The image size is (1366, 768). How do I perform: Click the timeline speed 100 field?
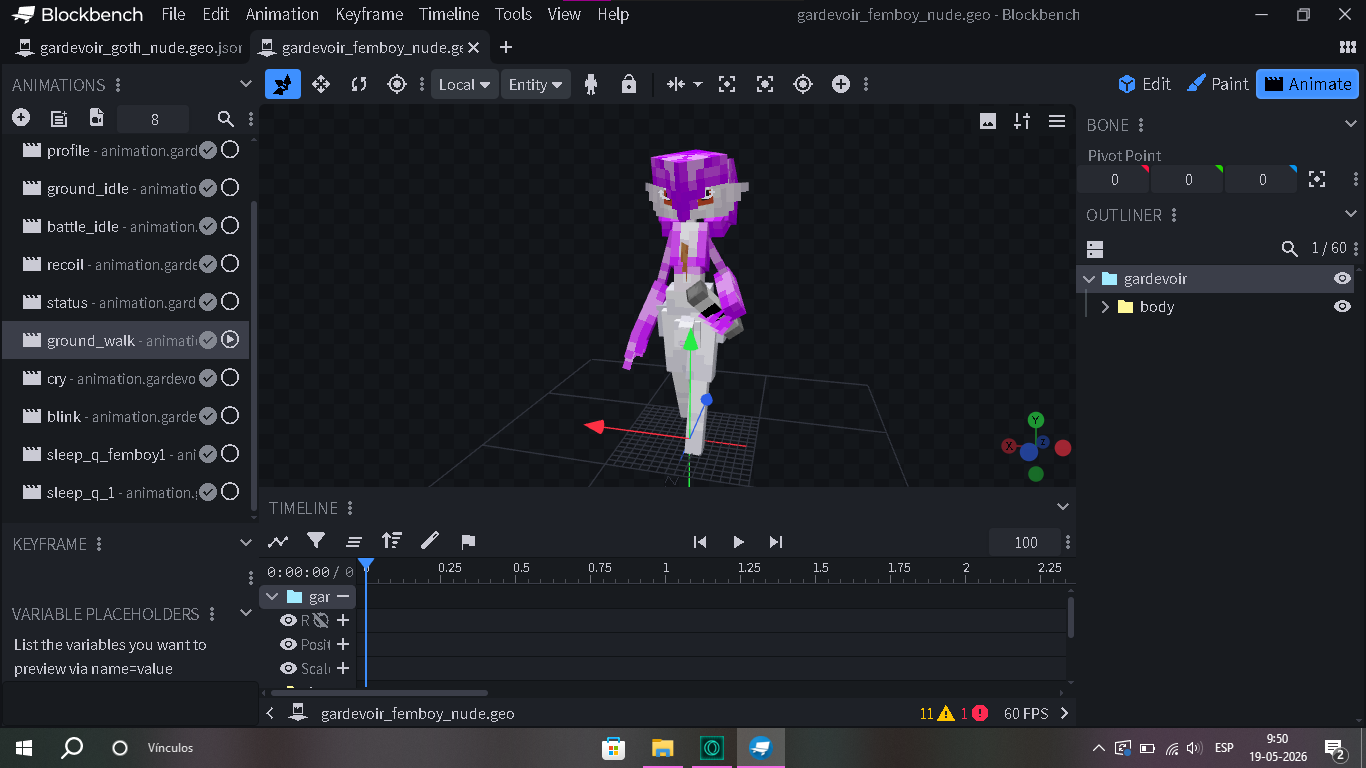[x=1025, y=542]
